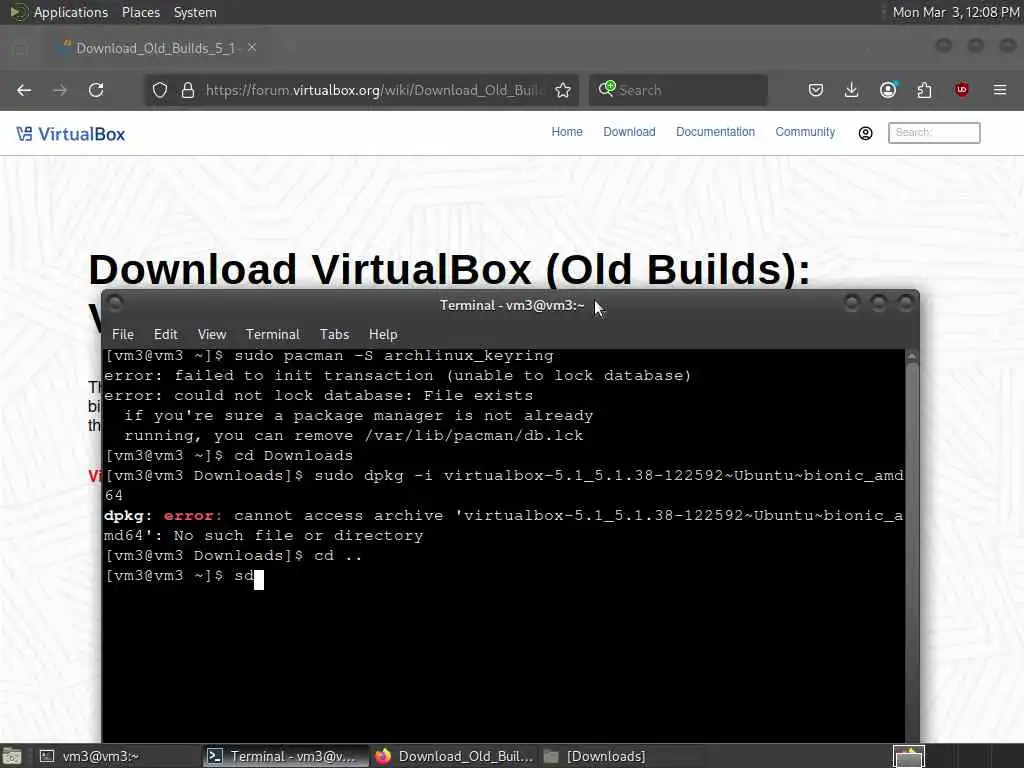
Task: Focus the VirtualBox site search field
Action: coord(934,133)
